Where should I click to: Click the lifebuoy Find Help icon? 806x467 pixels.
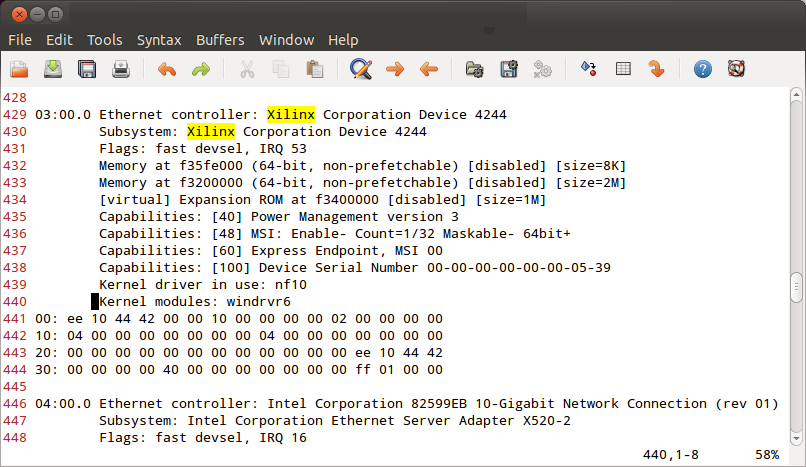pos(737,69)
